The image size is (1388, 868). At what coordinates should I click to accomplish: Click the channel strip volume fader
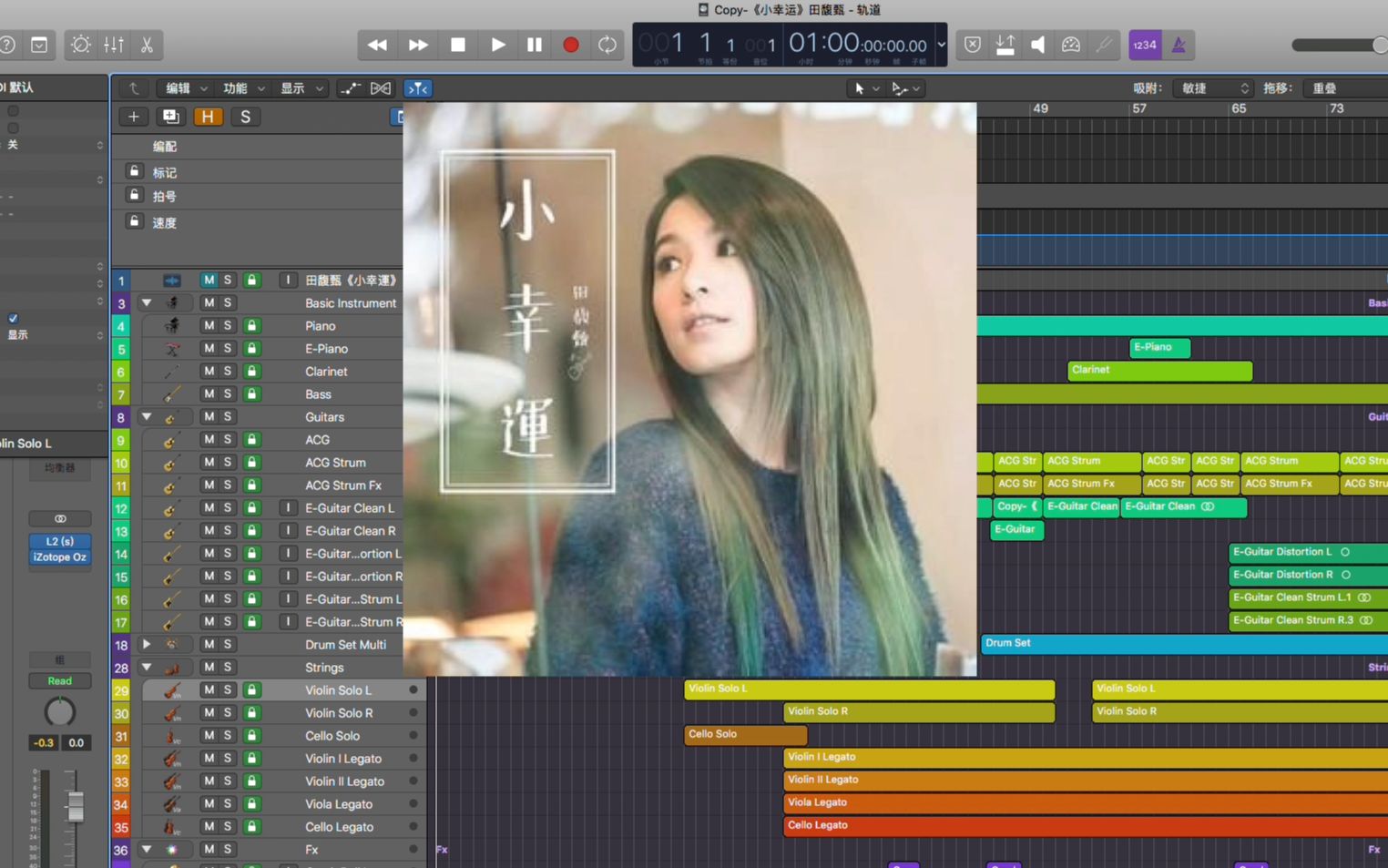(76, 806)
